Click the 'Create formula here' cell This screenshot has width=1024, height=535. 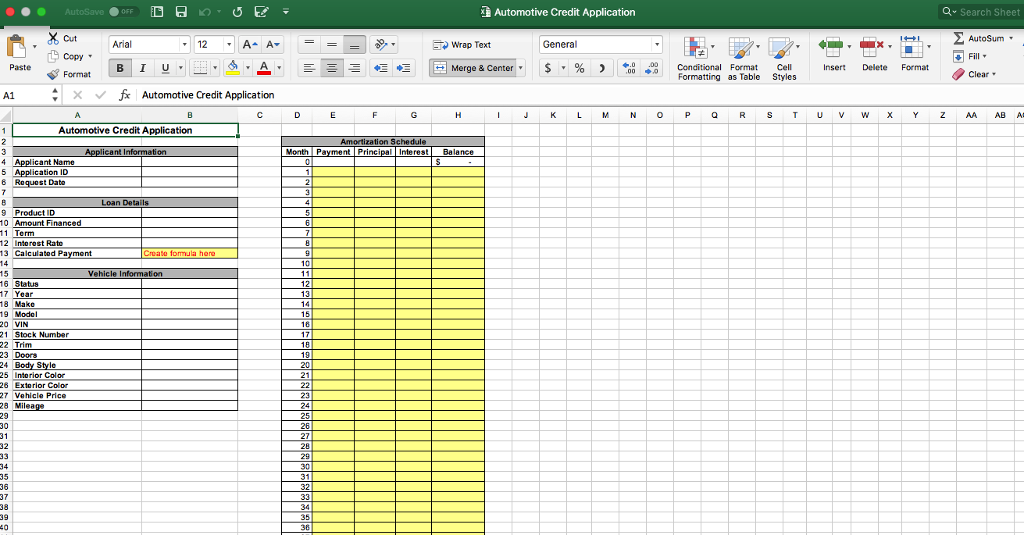(x=189, y=253)
